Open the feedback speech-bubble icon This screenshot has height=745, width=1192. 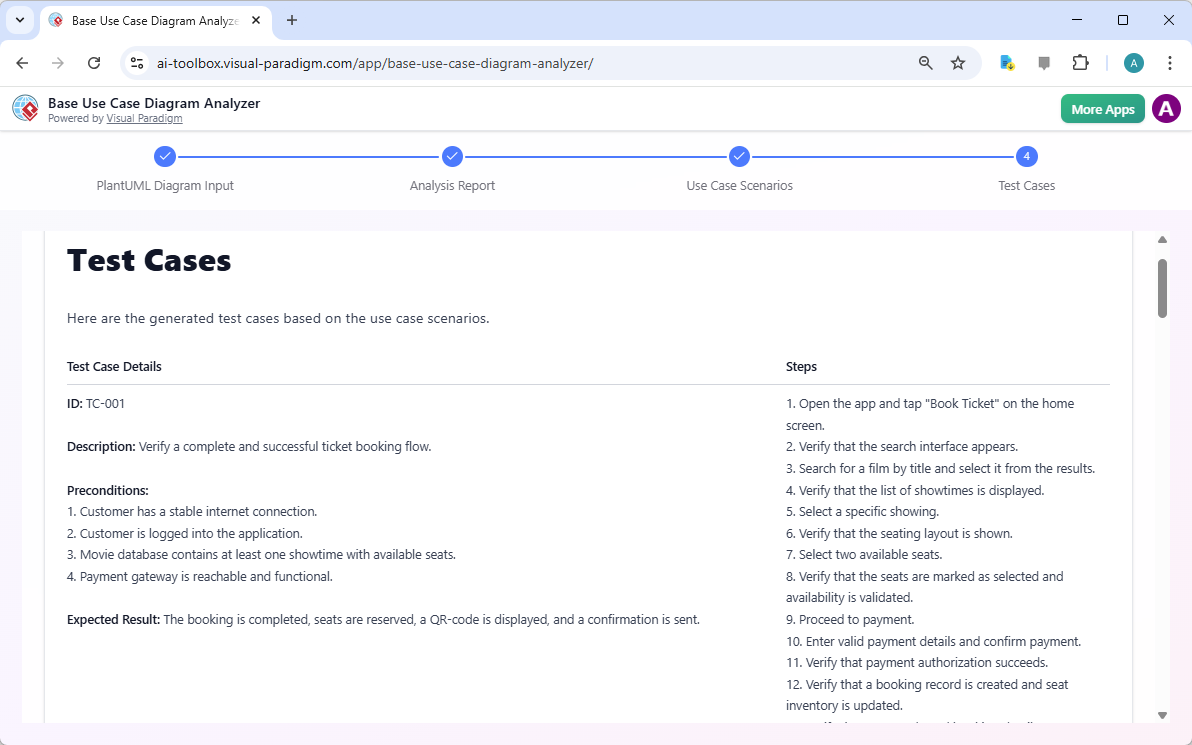[1044, 62]
